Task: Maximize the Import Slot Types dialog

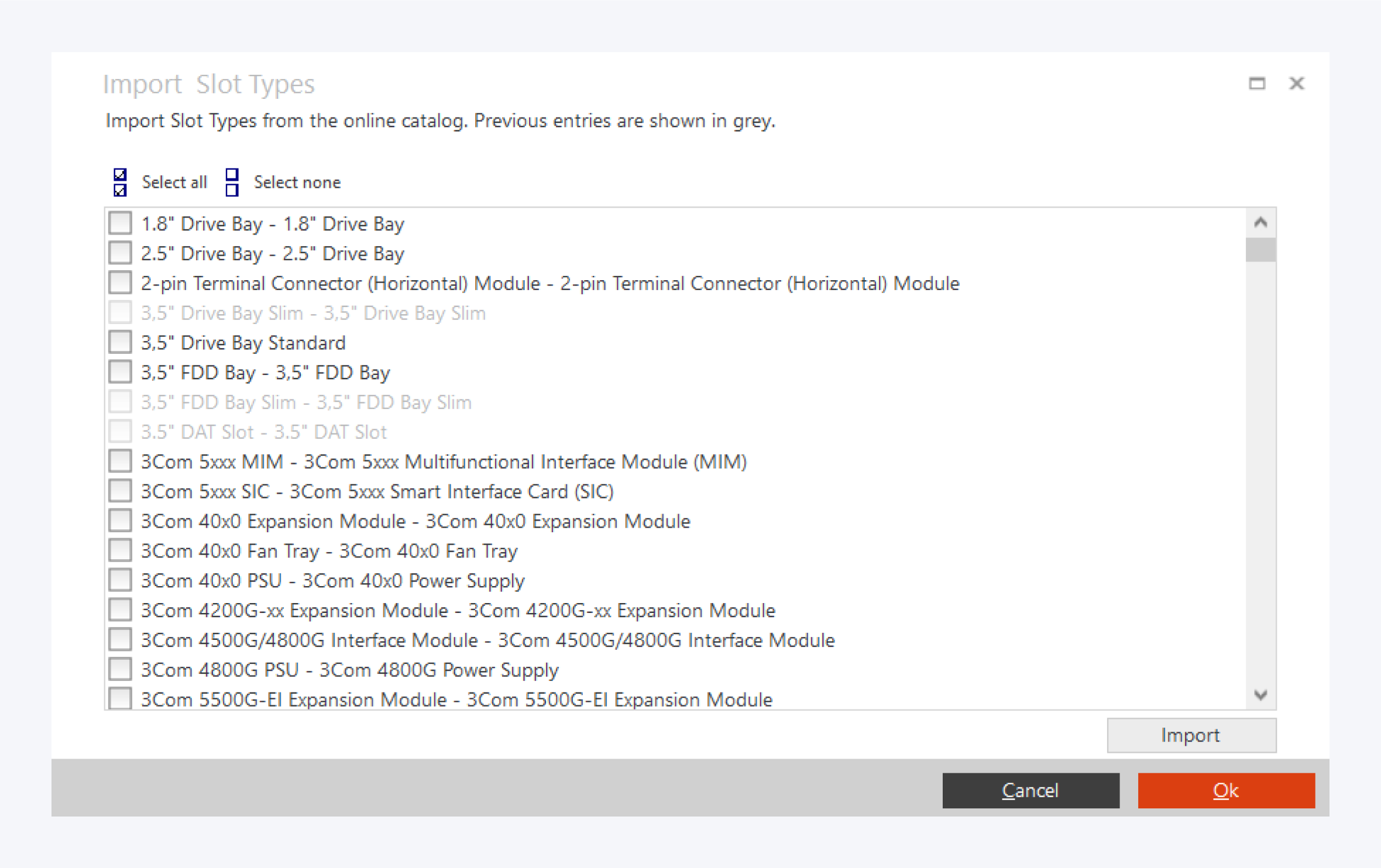Action: point(1256,84)
